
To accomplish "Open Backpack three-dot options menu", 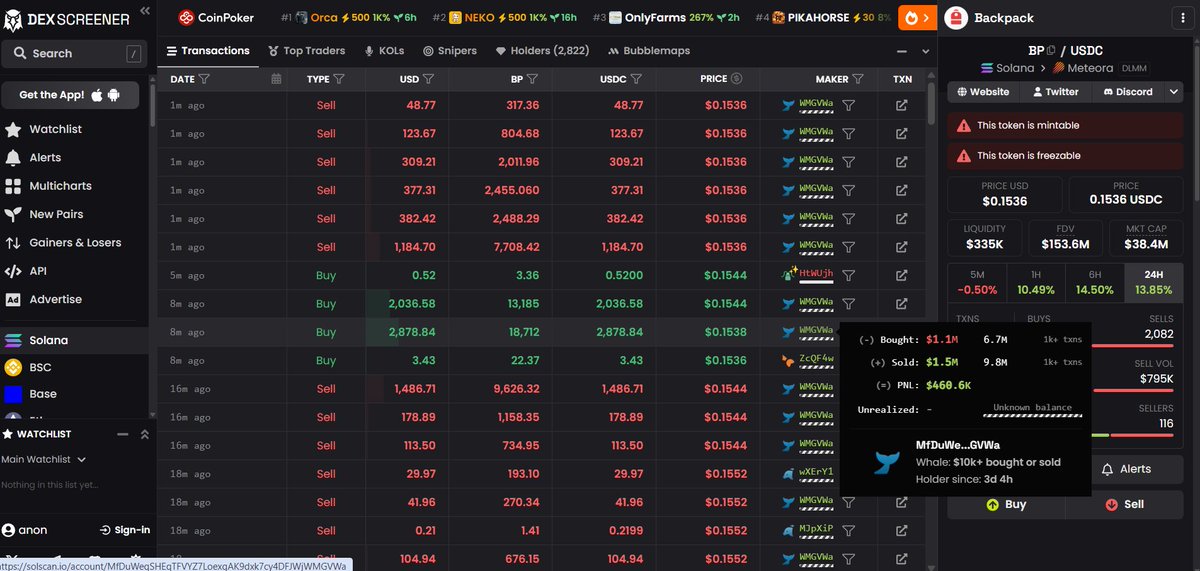I will coord(1183,18).
